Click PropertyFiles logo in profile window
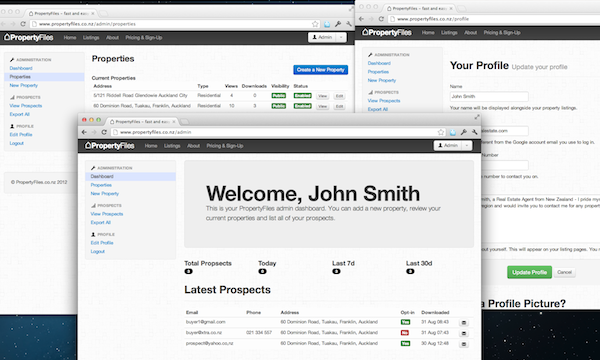The image size is (600, 360). [386, 33]
